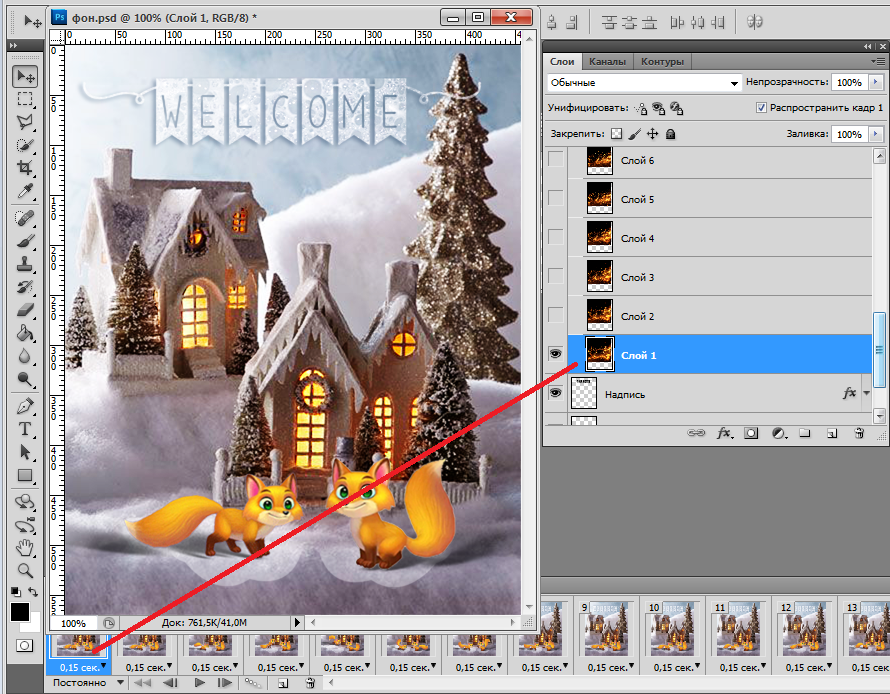
Task: Show Слой 5 layer visibility
Action: tap(556, 199)
